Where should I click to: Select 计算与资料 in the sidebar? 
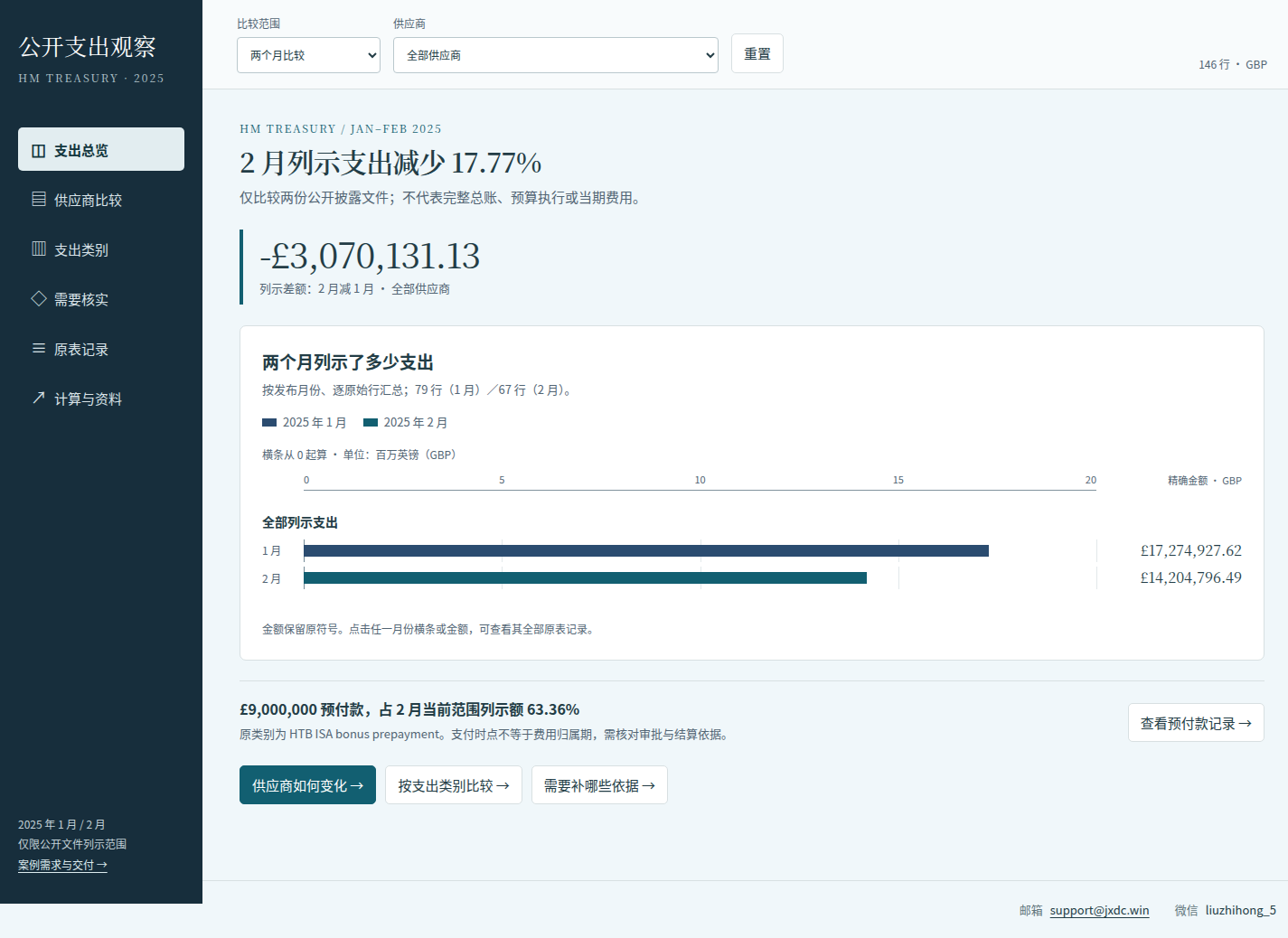point(101,398)
